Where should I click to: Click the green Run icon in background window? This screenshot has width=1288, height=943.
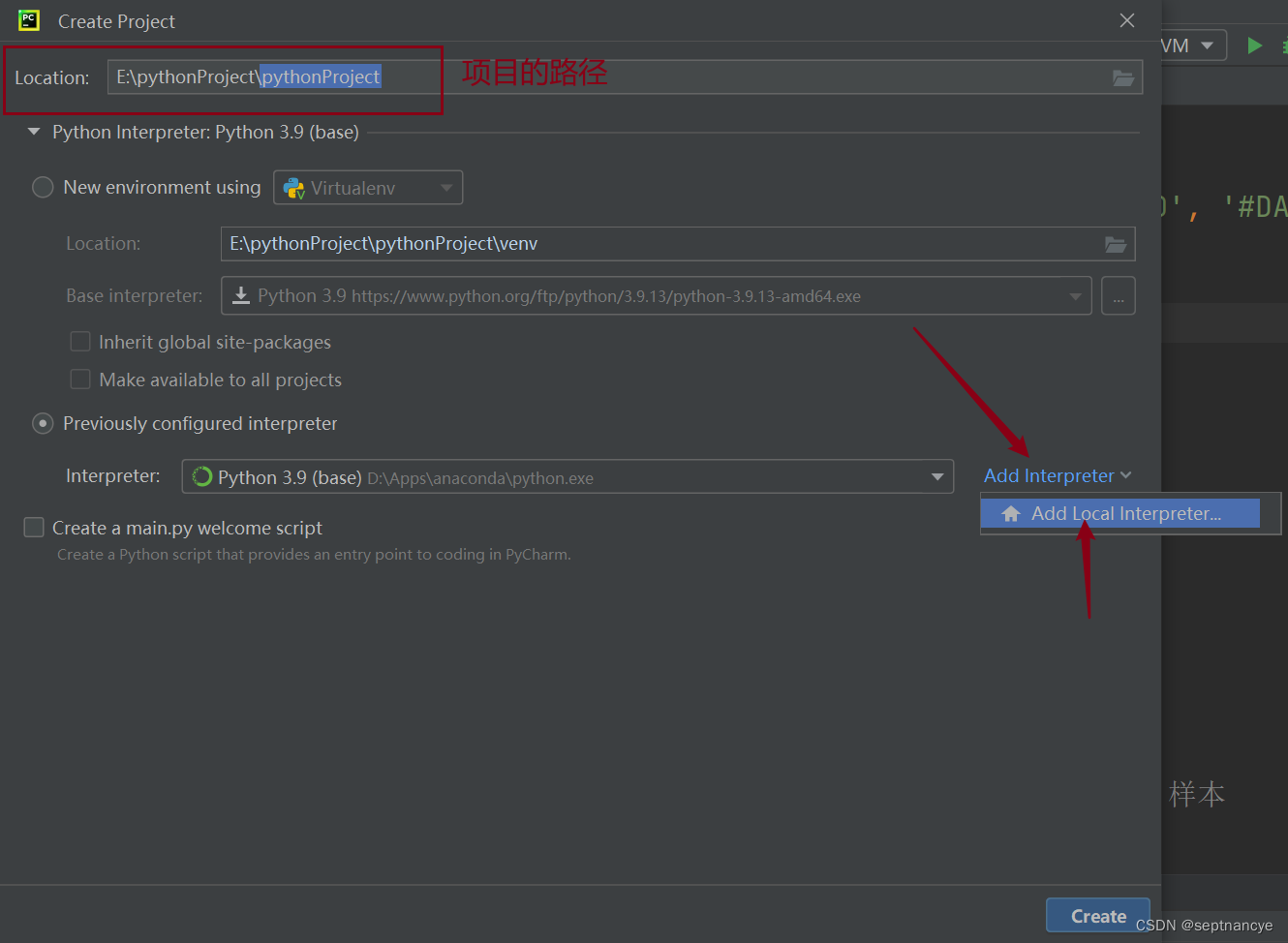click(1255, 46)
